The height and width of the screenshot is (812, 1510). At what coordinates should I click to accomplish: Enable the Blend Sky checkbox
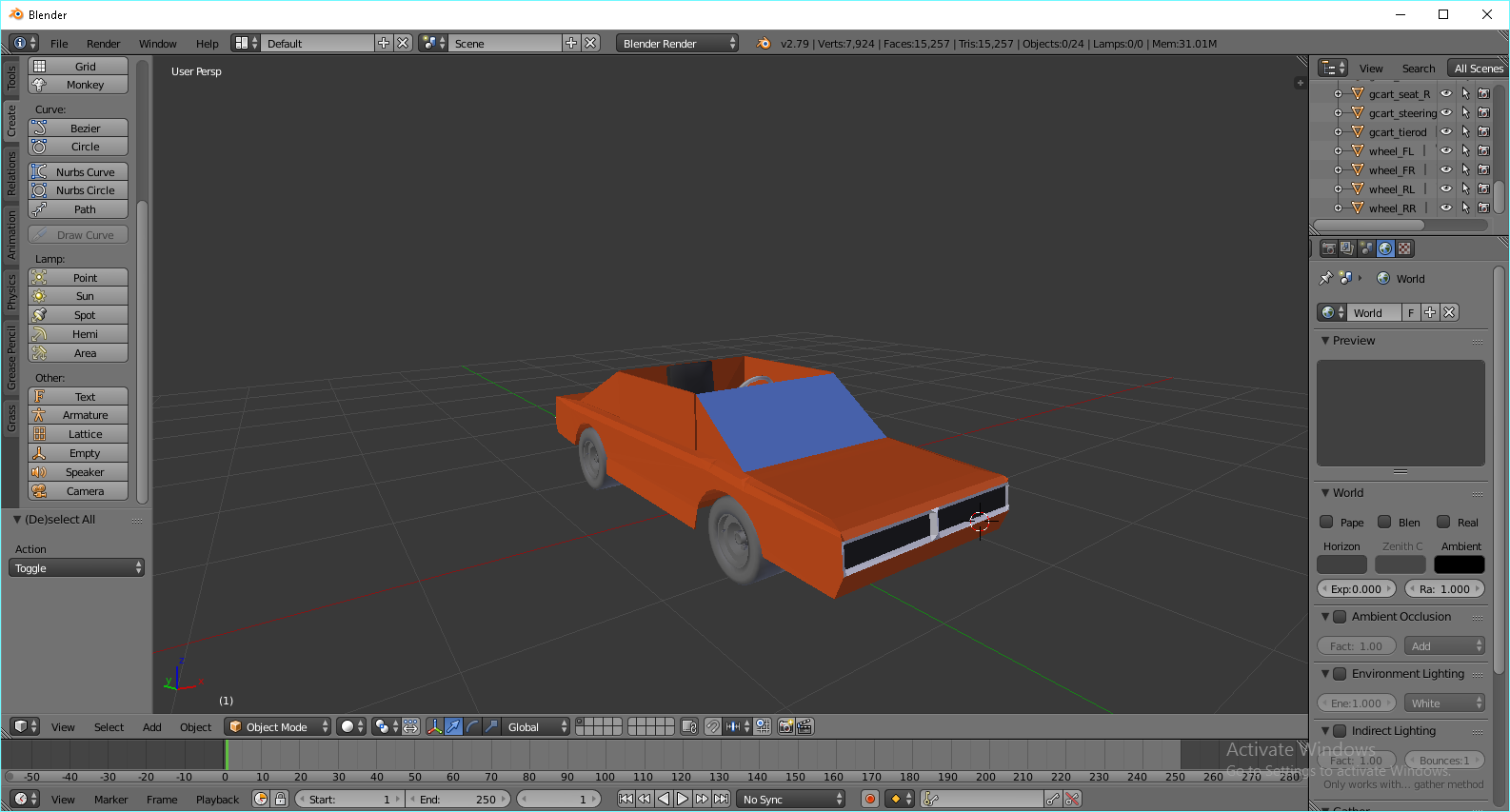pyautogui.click(x=1384, y=522)
